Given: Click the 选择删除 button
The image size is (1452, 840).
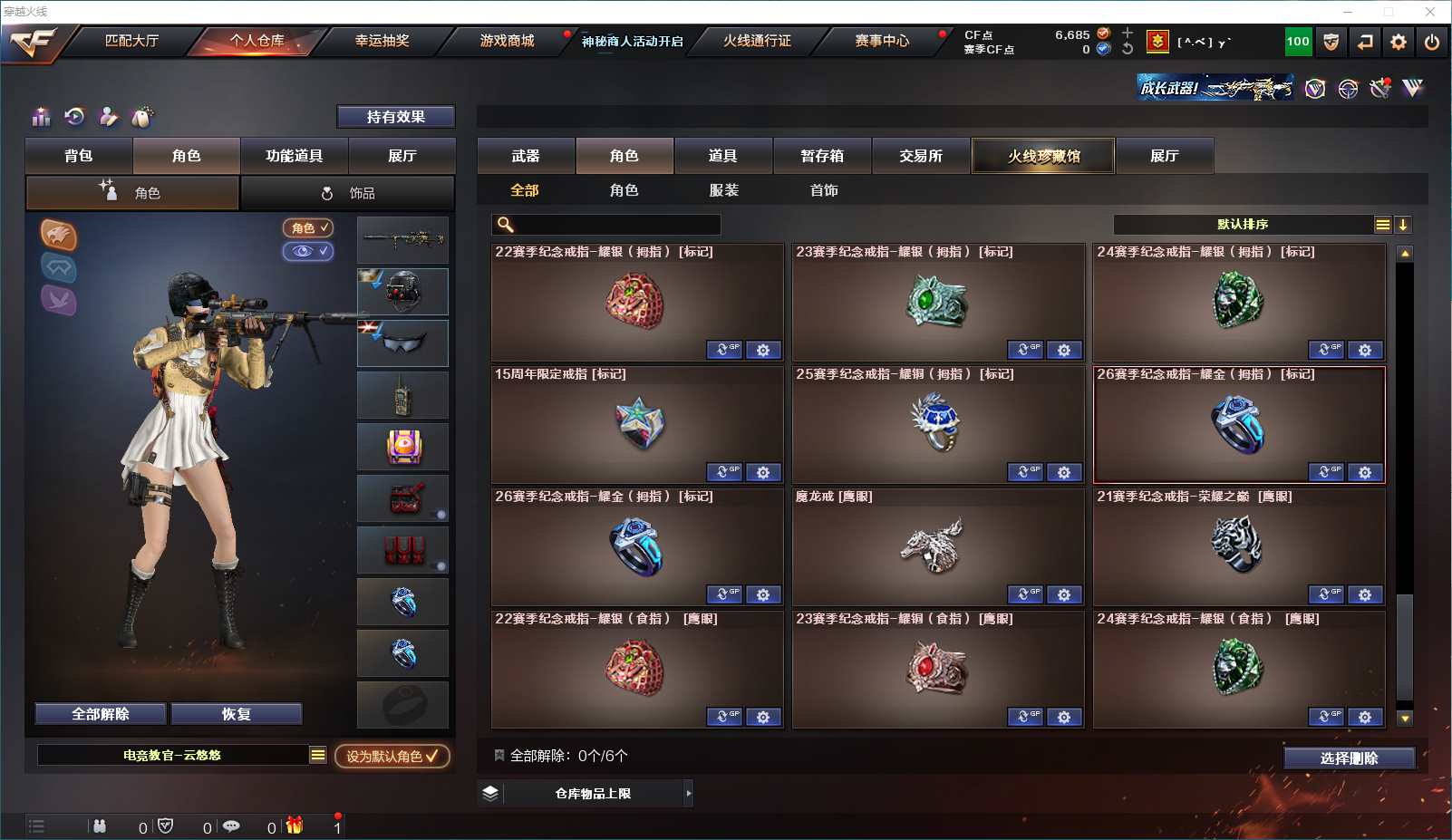Looking at the screenshot, I should [1350, 758].
